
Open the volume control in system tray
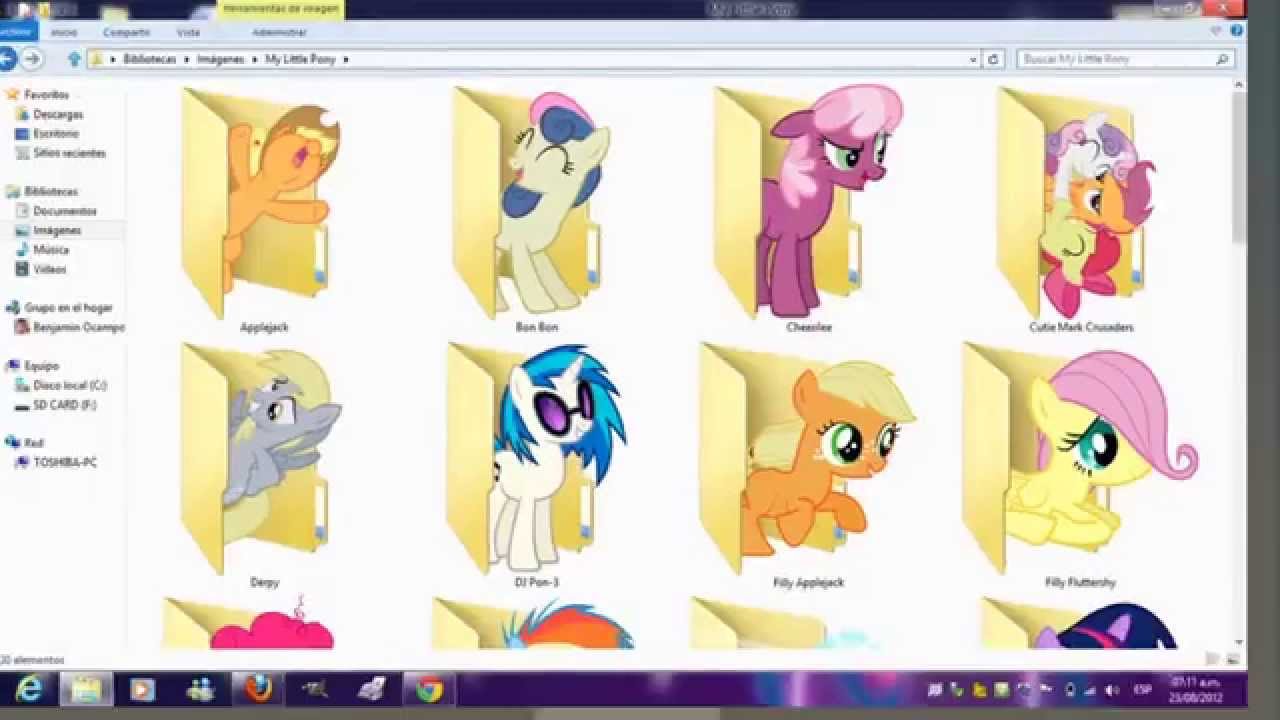pyautogui.click(x=1111, y=690)
